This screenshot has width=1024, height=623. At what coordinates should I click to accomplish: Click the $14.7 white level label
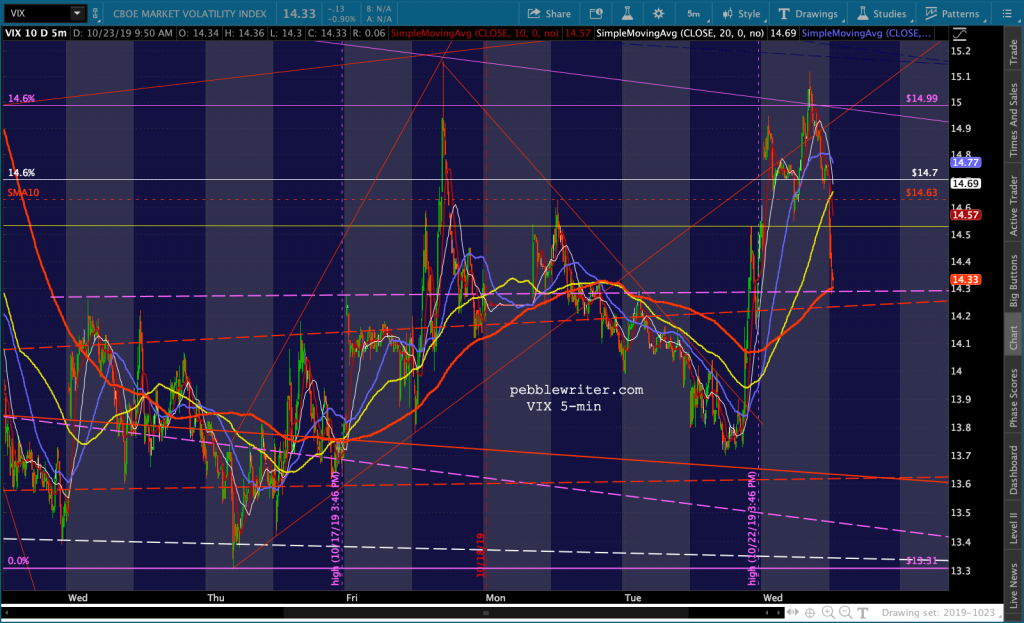click(x=925, y=172)
